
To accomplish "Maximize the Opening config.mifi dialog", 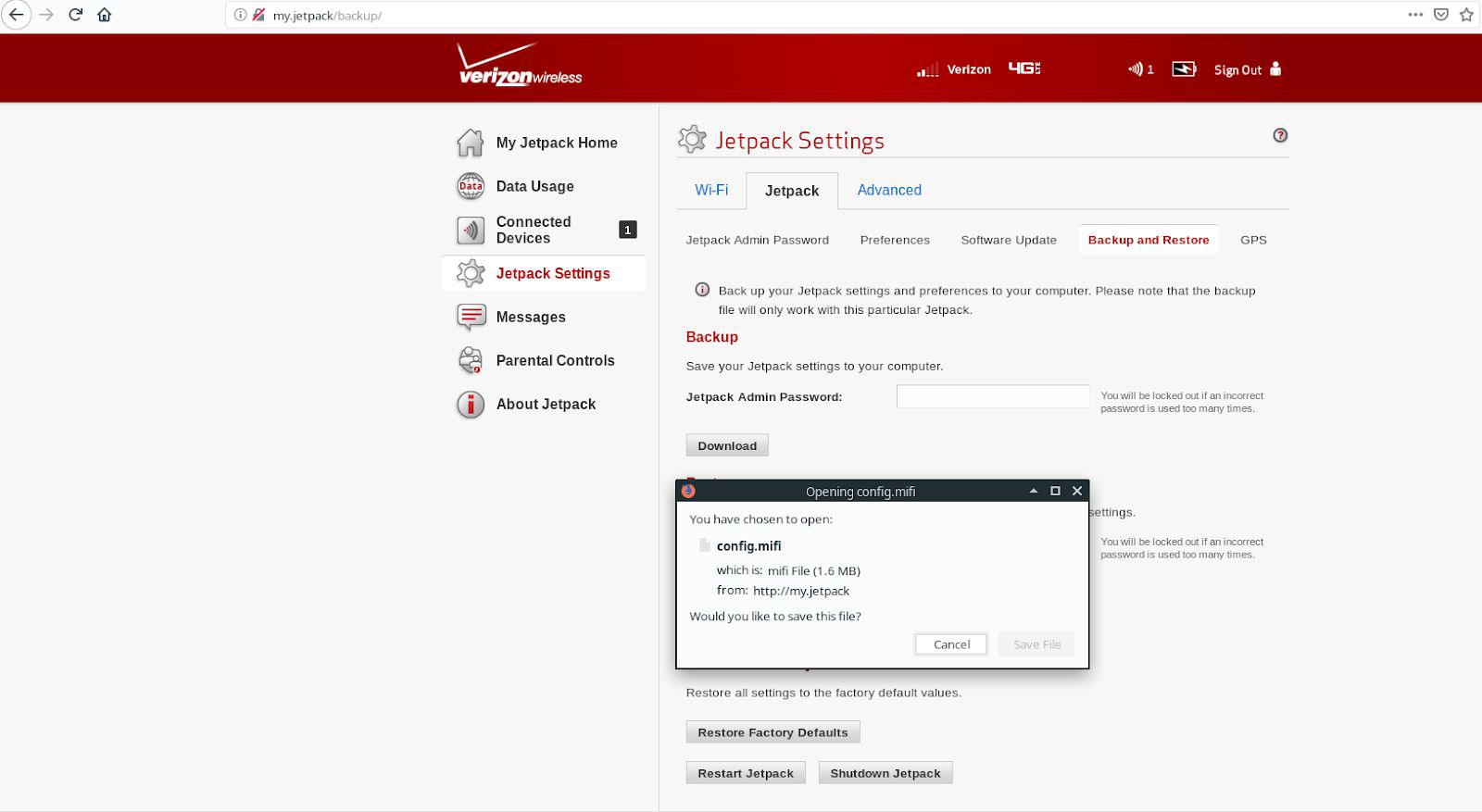I will [1055, 491].
